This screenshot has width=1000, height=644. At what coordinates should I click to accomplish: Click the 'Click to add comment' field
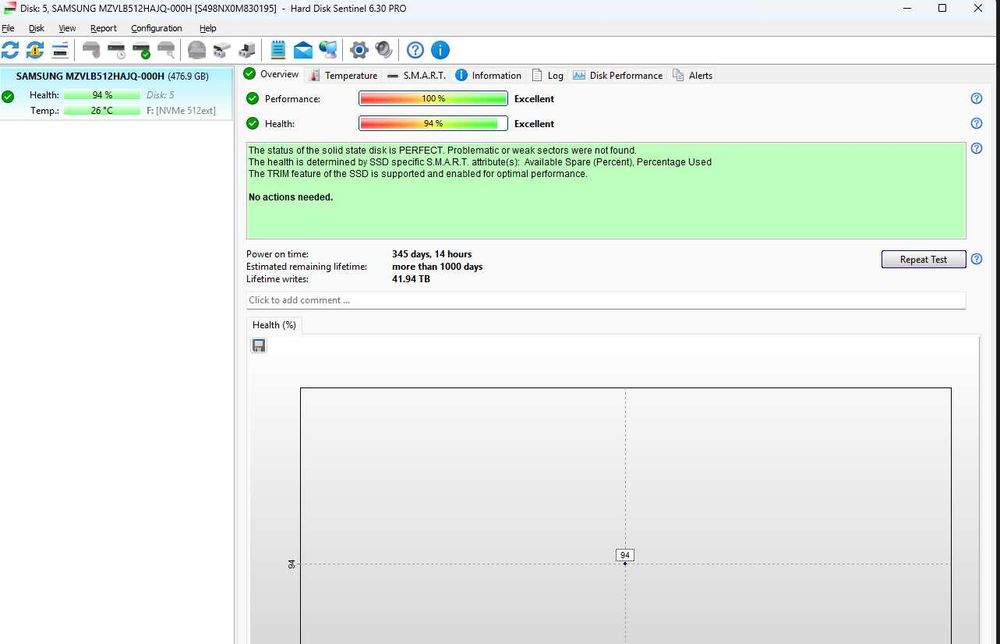606,300
